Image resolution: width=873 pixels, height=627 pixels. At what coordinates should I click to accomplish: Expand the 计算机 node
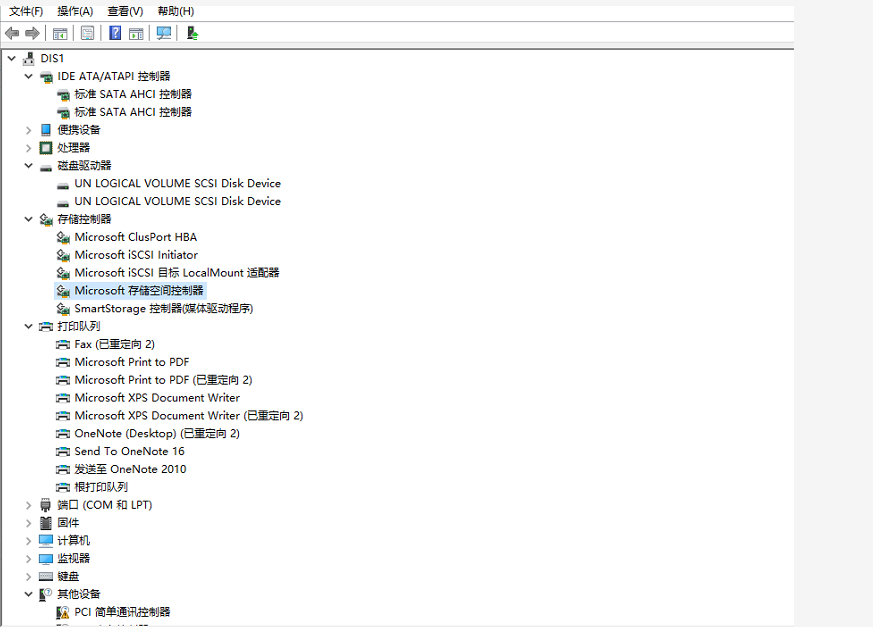(28, 541)
